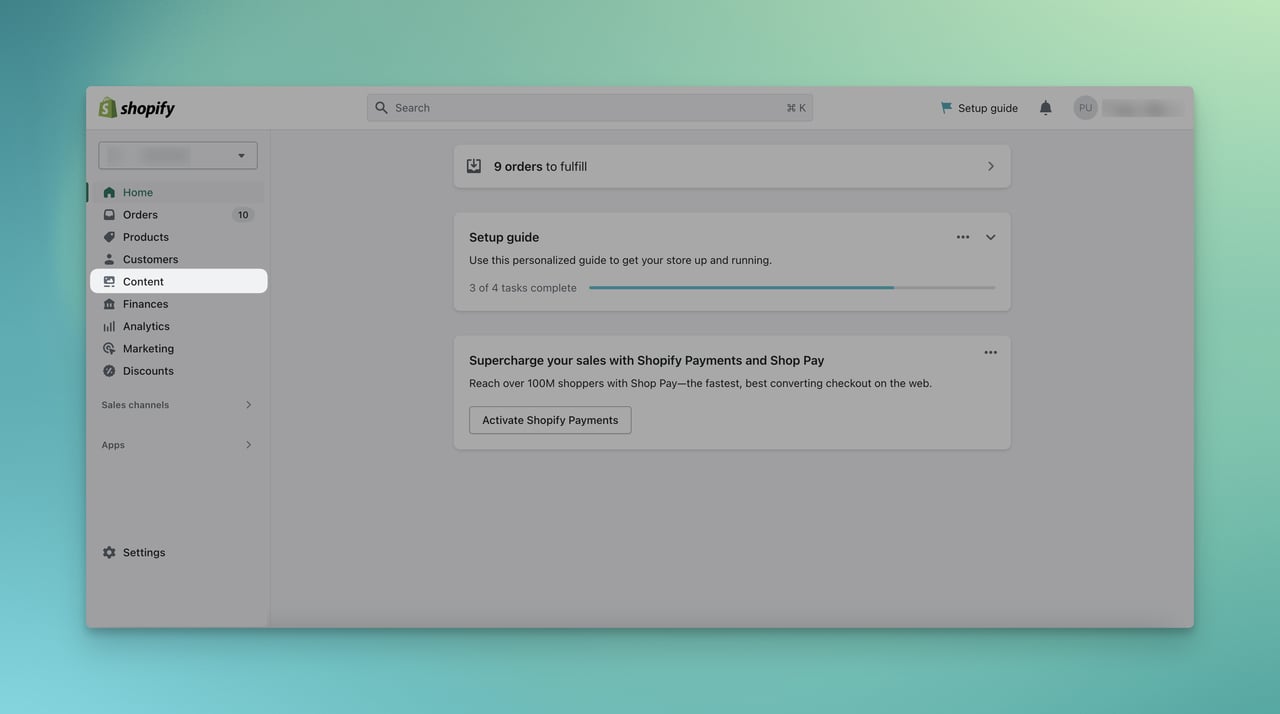Click blurred account name in top bar
Screen dimensions: 1280x714
[1144, 108]
